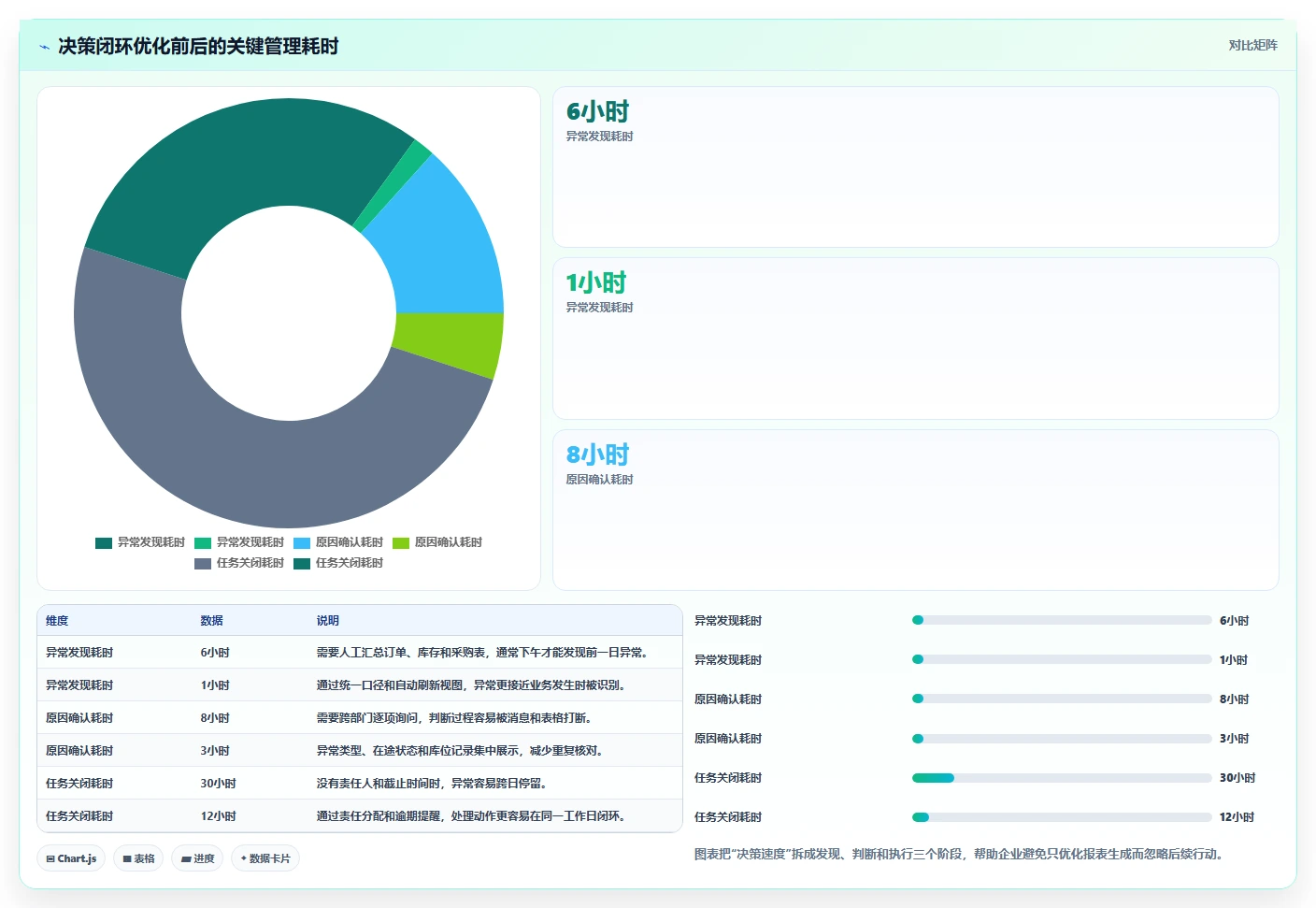Click the progress bar labeled 30小时

tap(1062, 778)
